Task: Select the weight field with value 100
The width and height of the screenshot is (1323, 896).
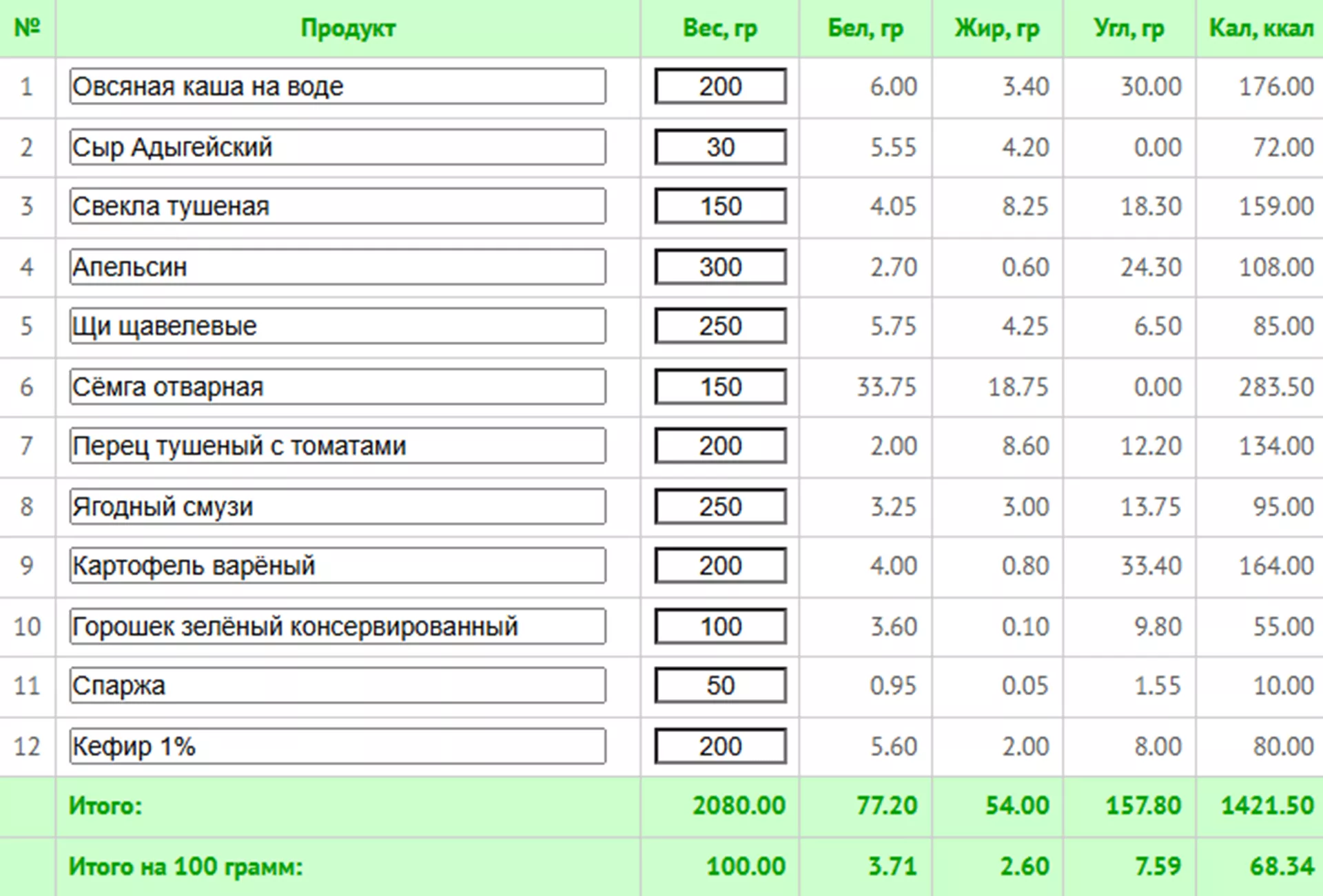Action: coord(721,626)
